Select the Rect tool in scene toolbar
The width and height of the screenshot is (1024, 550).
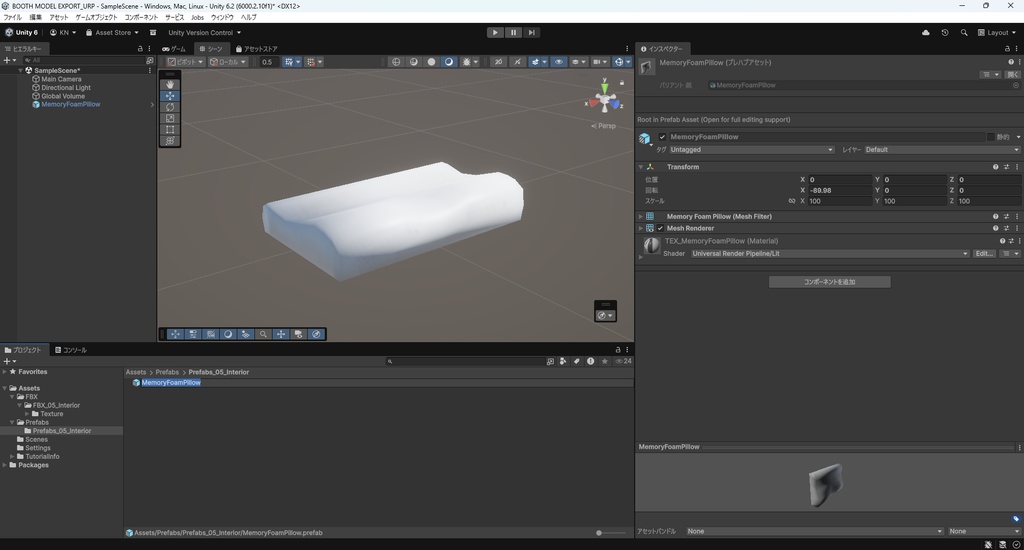(x=170, y=129)
